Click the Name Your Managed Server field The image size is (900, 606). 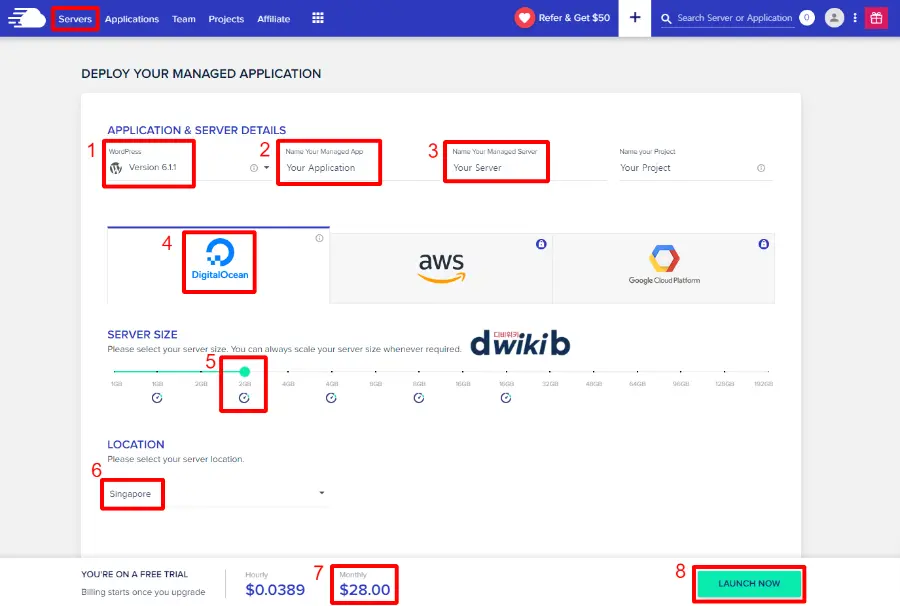pos(497,168)
